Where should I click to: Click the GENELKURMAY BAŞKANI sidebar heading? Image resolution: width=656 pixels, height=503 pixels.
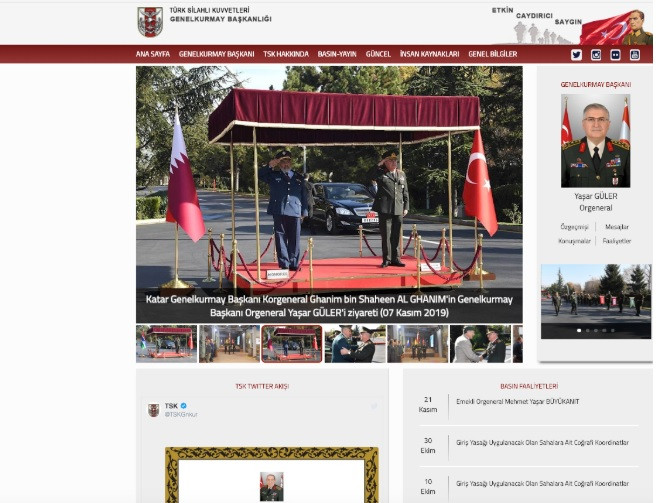(x=595, y=85)
